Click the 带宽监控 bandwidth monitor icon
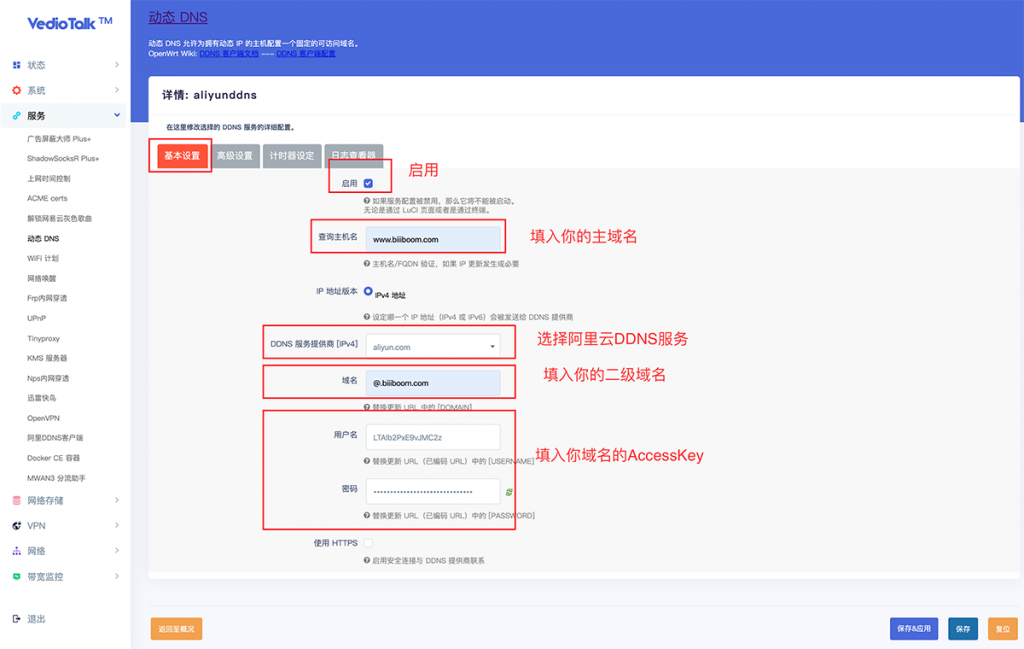This screenshot has width=1024, height=649. coord(16,577)
